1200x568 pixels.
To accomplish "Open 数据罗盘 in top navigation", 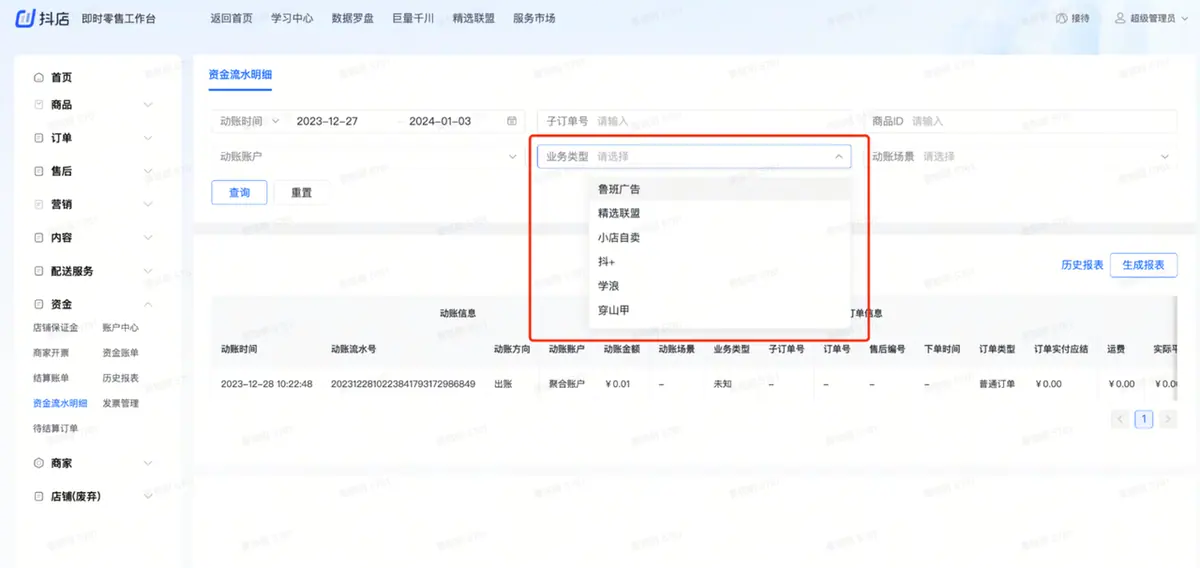I will [x=353, y=18].
